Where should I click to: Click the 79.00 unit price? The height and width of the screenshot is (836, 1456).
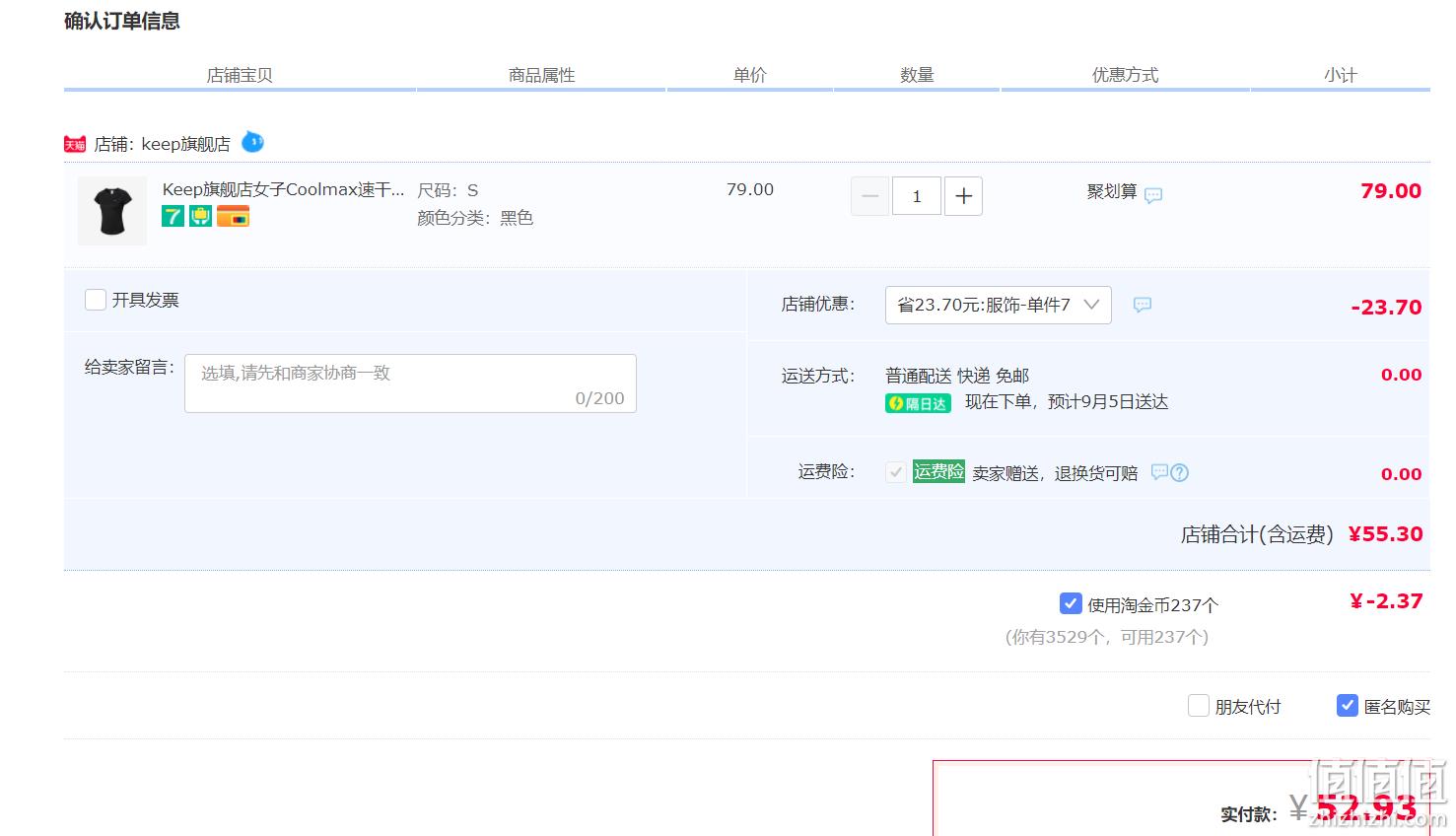(x=750, y=189)
